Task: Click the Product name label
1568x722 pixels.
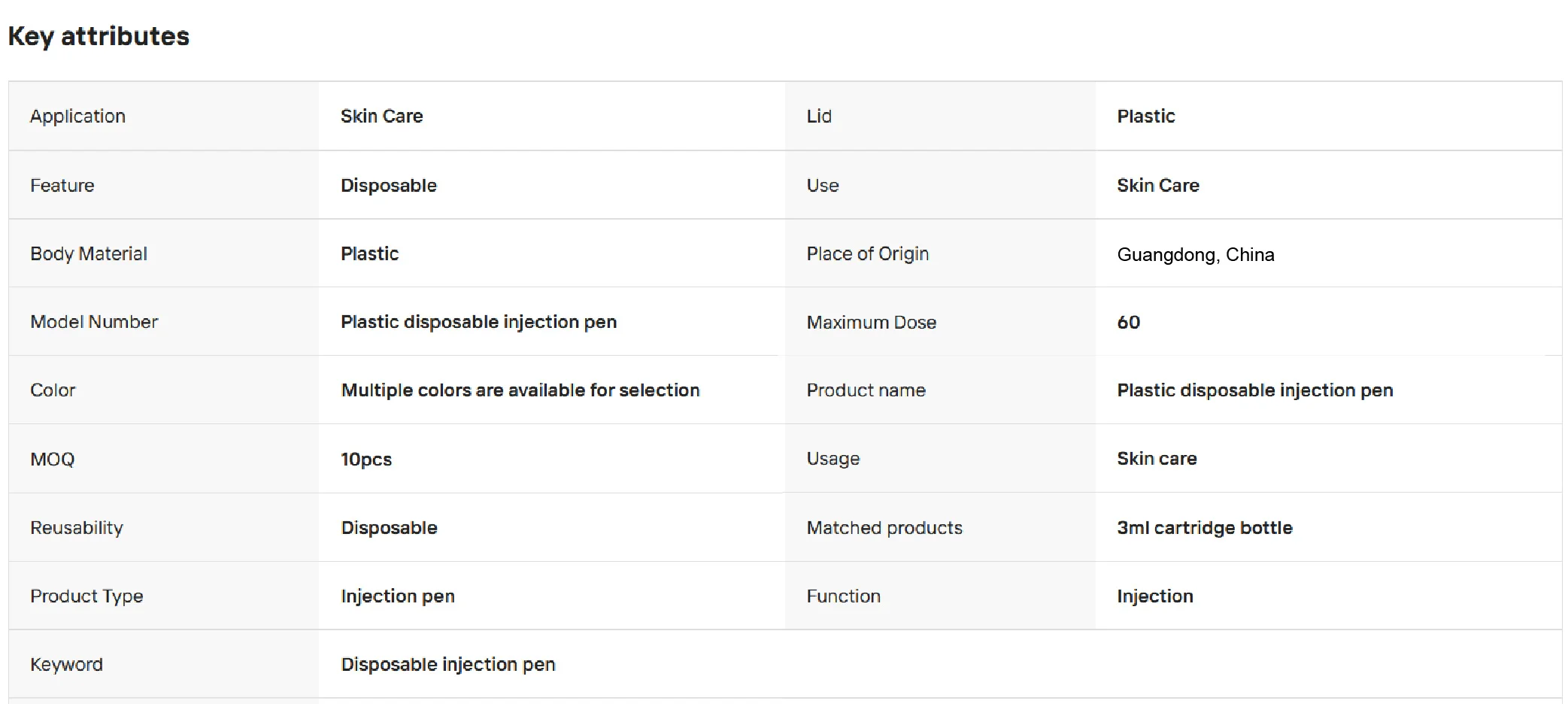Action: pyautogui.click(x=866, y=390)
